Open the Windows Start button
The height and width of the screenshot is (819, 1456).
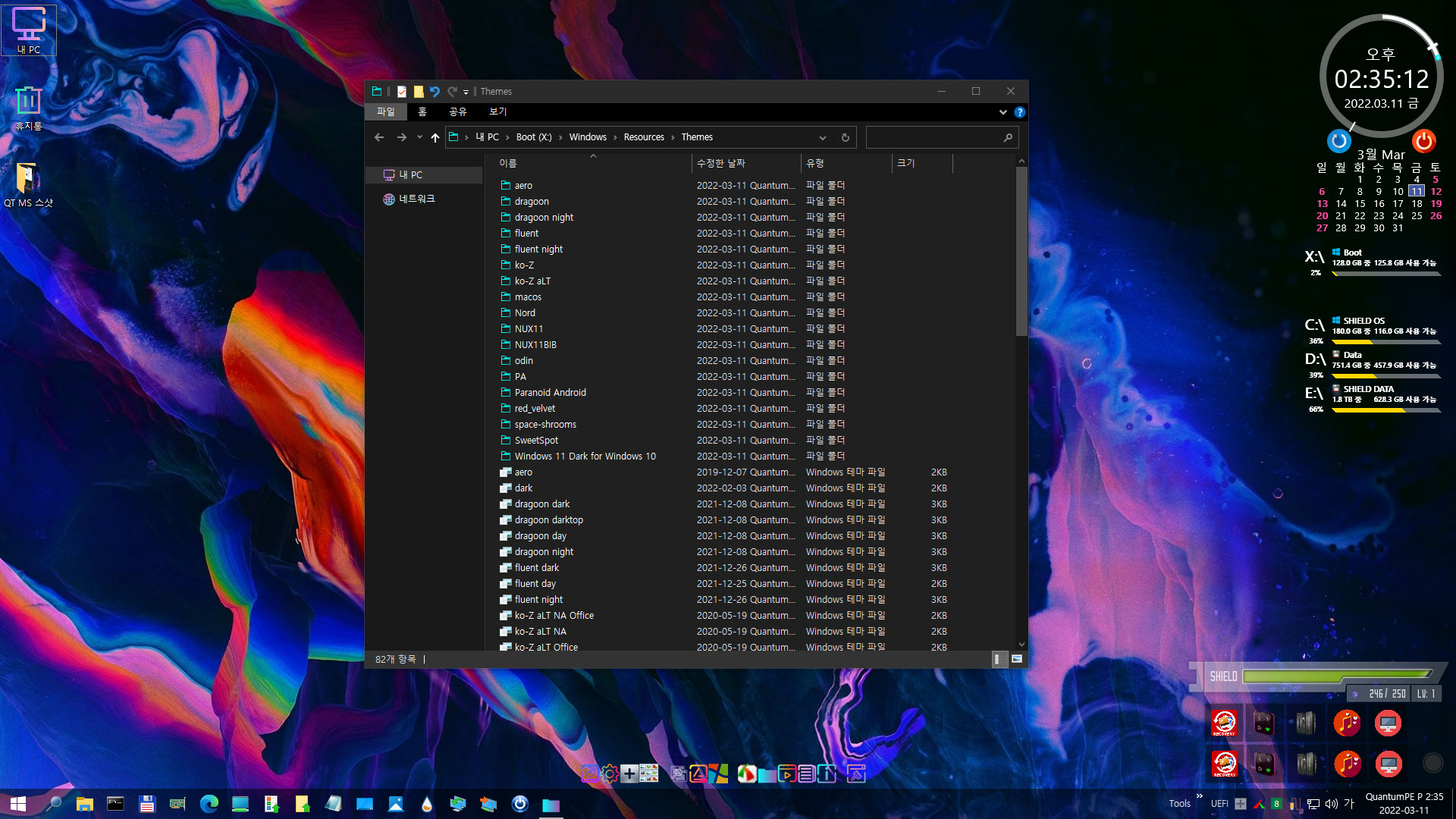[x=18, y=804]
